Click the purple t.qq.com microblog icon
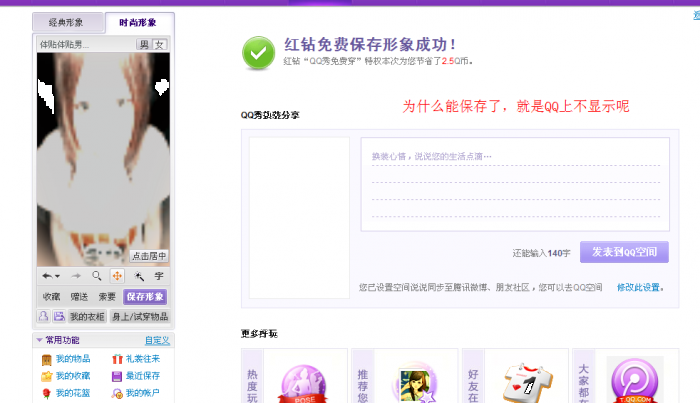 pos(634,381)
